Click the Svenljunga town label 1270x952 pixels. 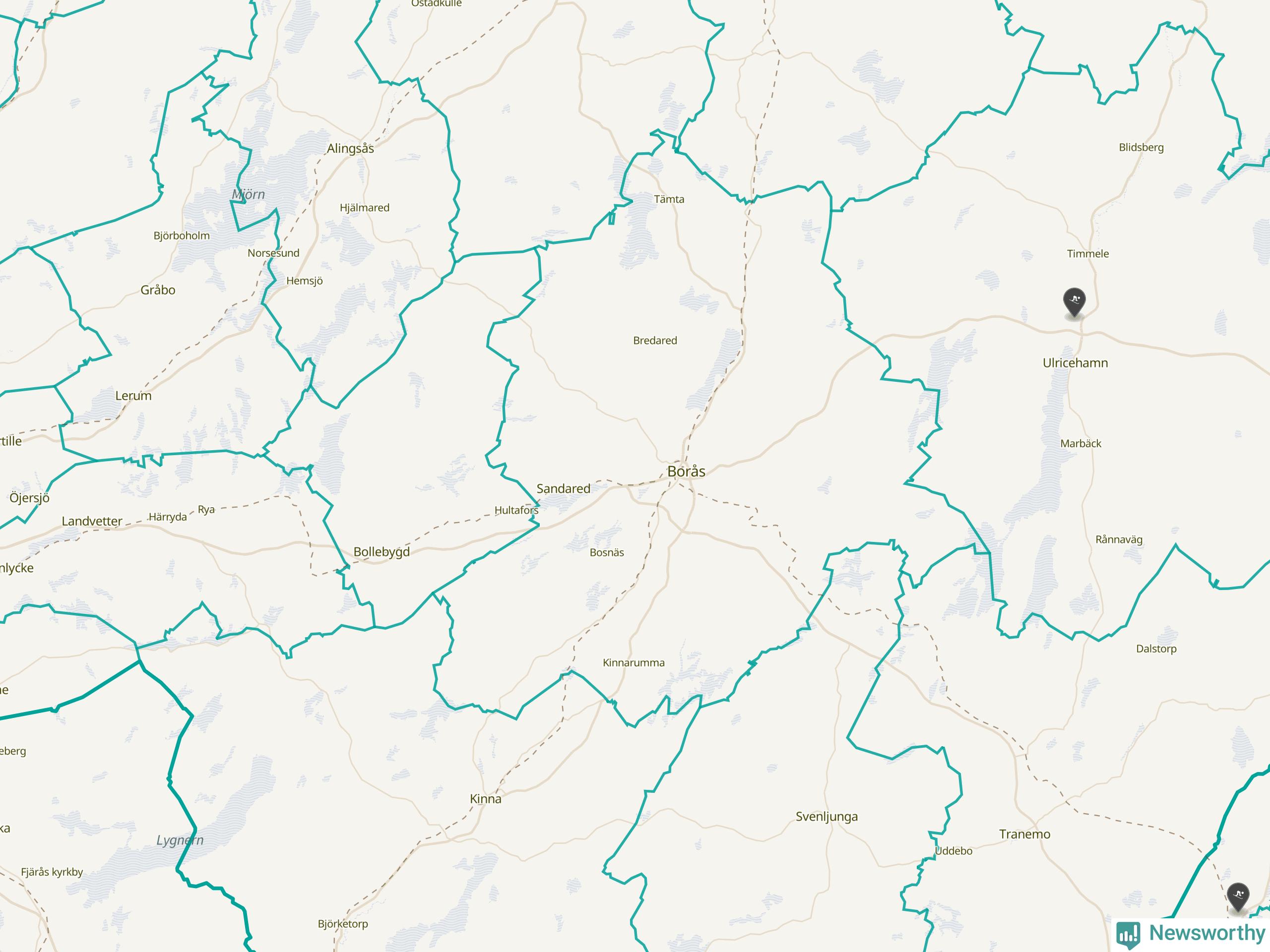click(x=827, y=817)
